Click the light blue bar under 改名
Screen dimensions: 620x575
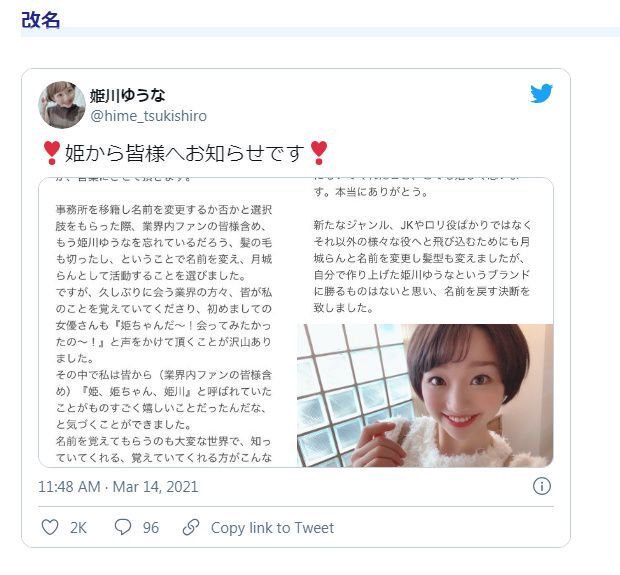[320, 32]
